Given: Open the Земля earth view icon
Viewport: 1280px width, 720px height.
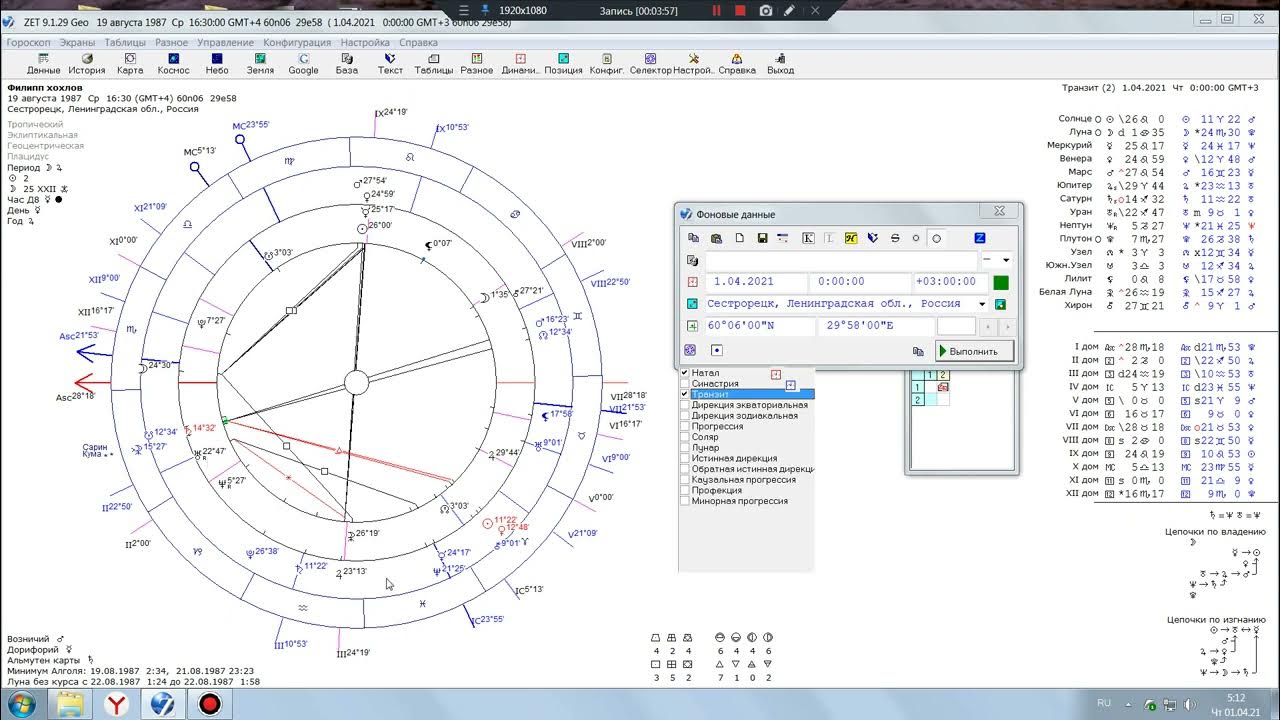Looking at the screenshot, I should 260,64.
